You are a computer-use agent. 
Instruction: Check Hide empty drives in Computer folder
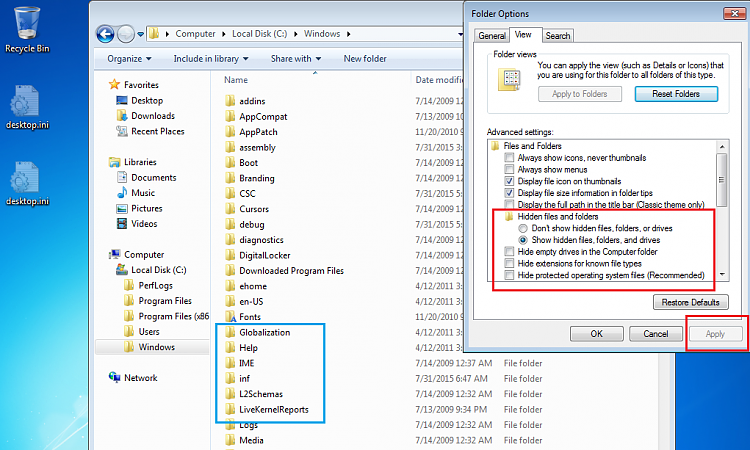(509, 252)
